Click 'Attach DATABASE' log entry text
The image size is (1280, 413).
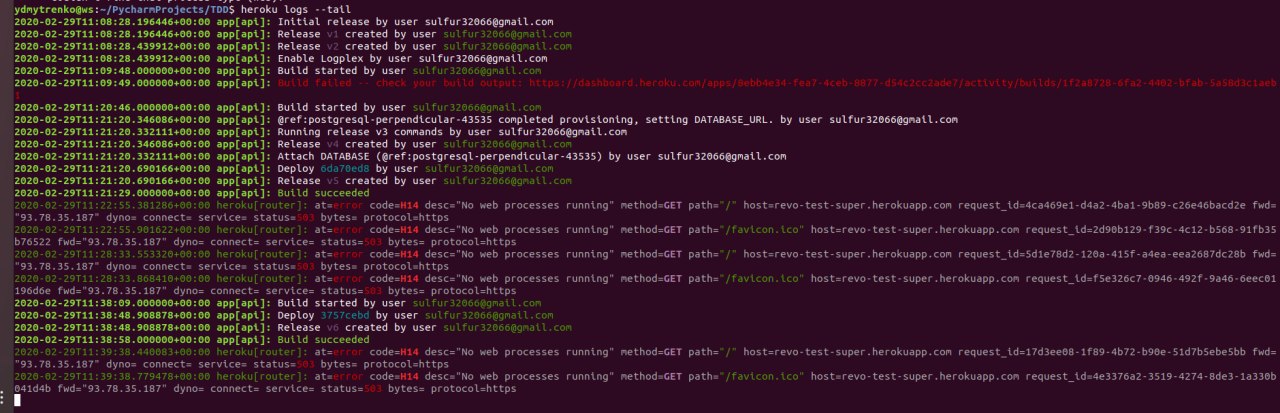(532, 157)
